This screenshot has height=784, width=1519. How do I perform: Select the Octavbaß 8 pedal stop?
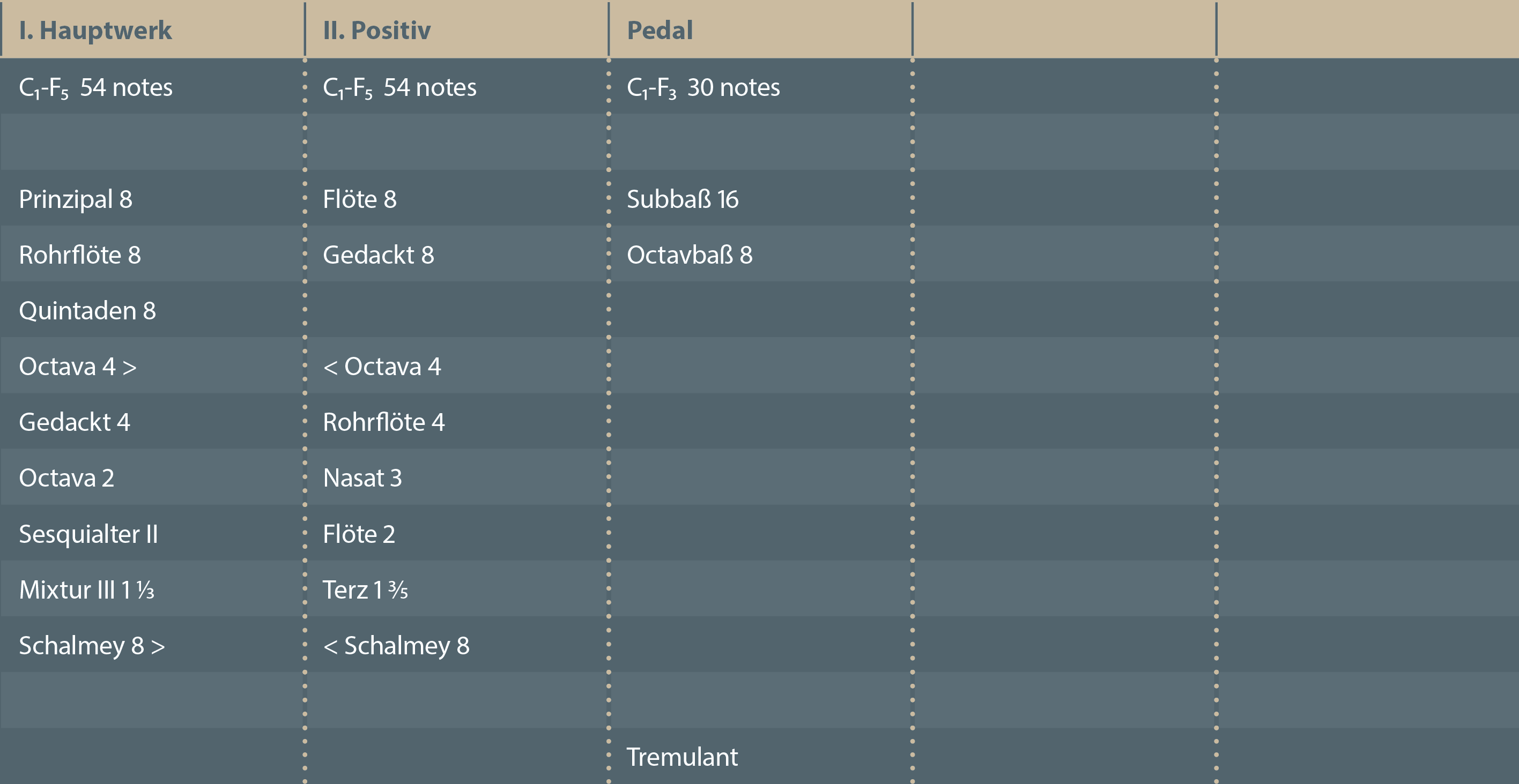690,255
